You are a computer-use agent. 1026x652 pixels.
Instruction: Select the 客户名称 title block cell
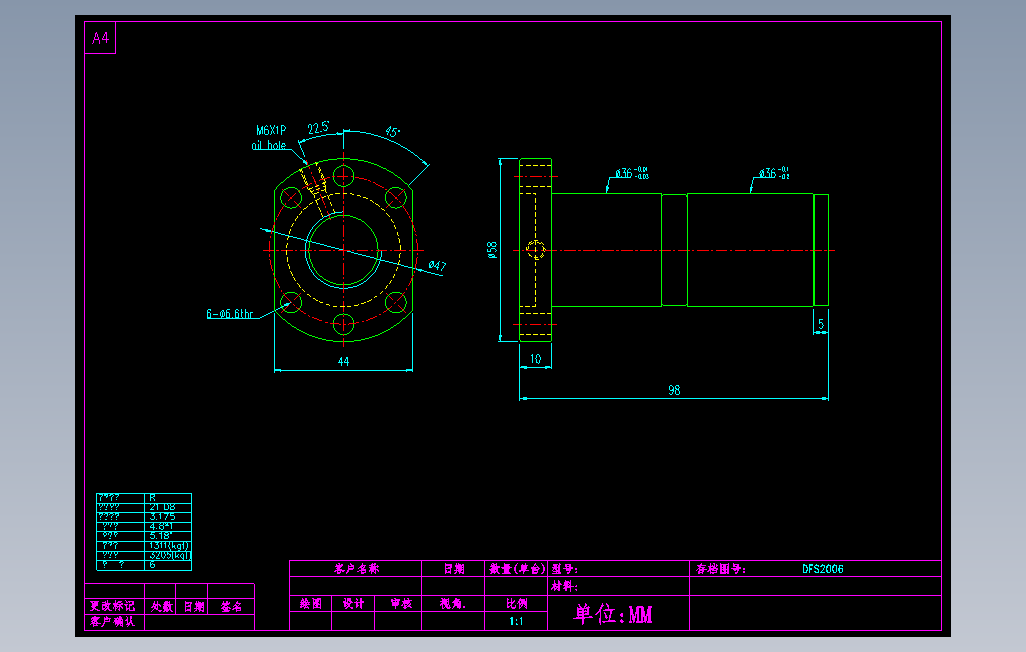coord(357,569)
